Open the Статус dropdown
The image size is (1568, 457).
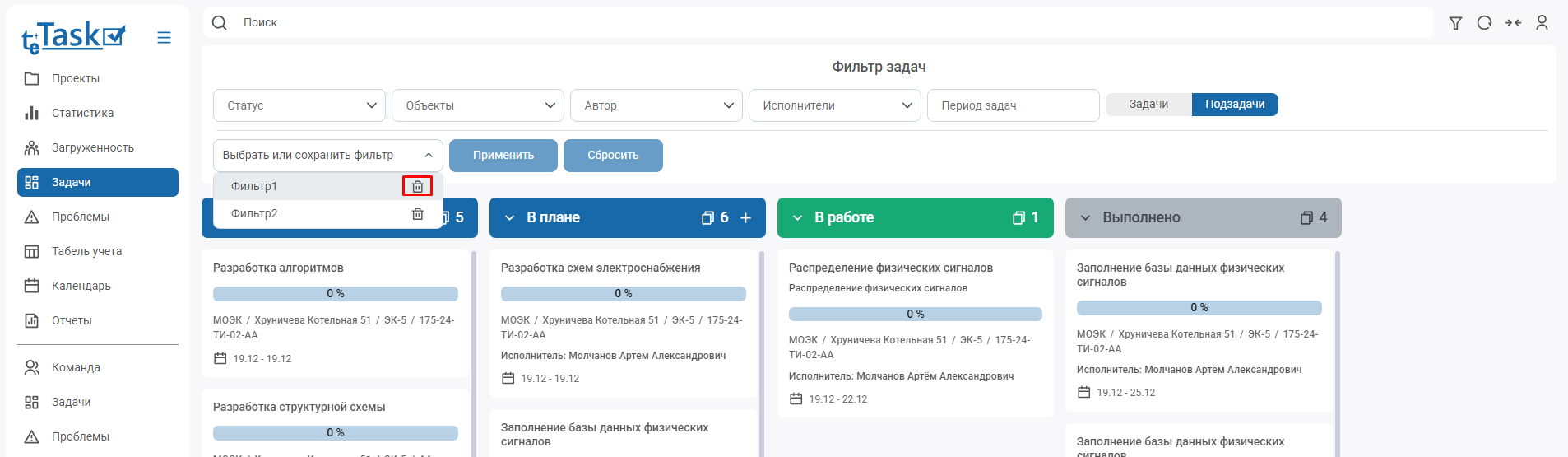tap(299, 105)
